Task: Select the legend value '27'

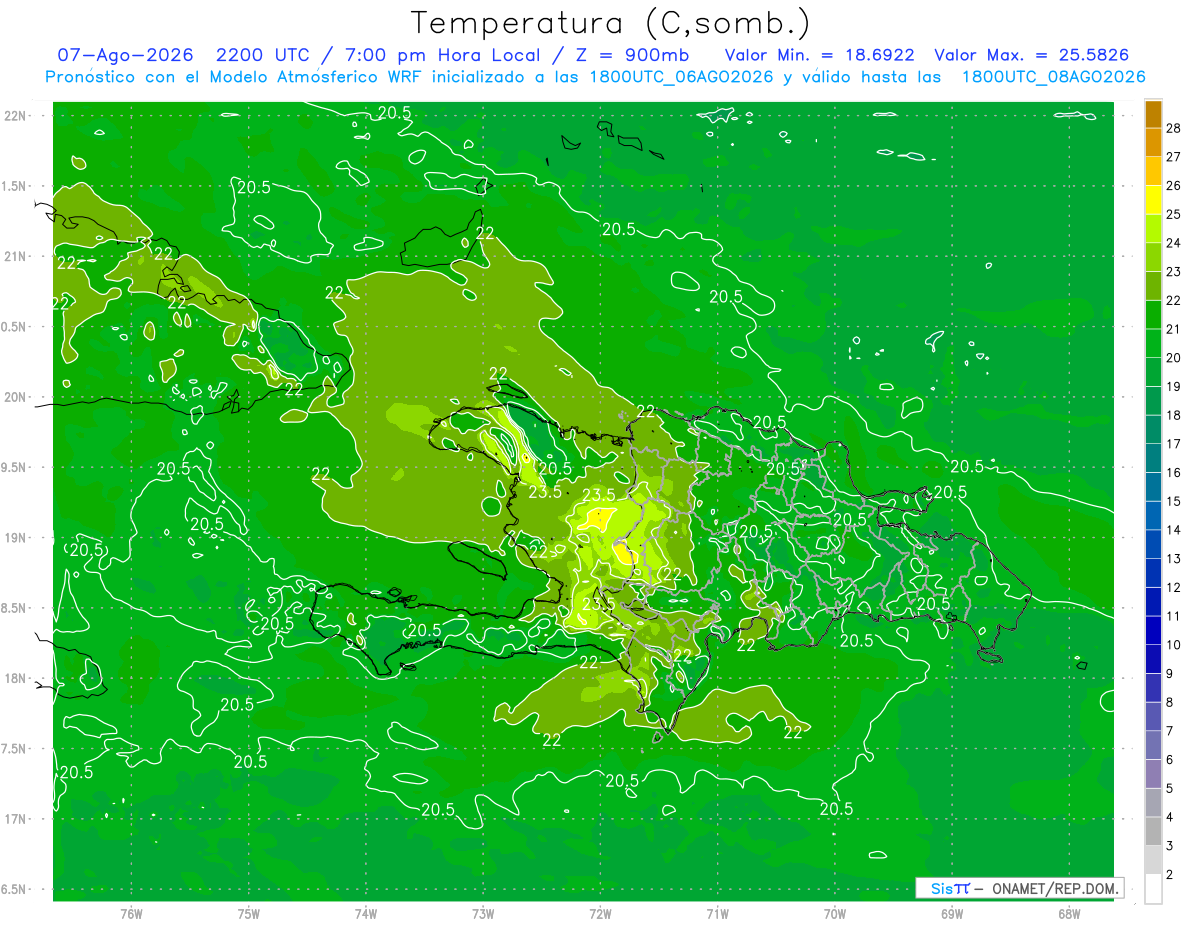Action: point(1175,157)
